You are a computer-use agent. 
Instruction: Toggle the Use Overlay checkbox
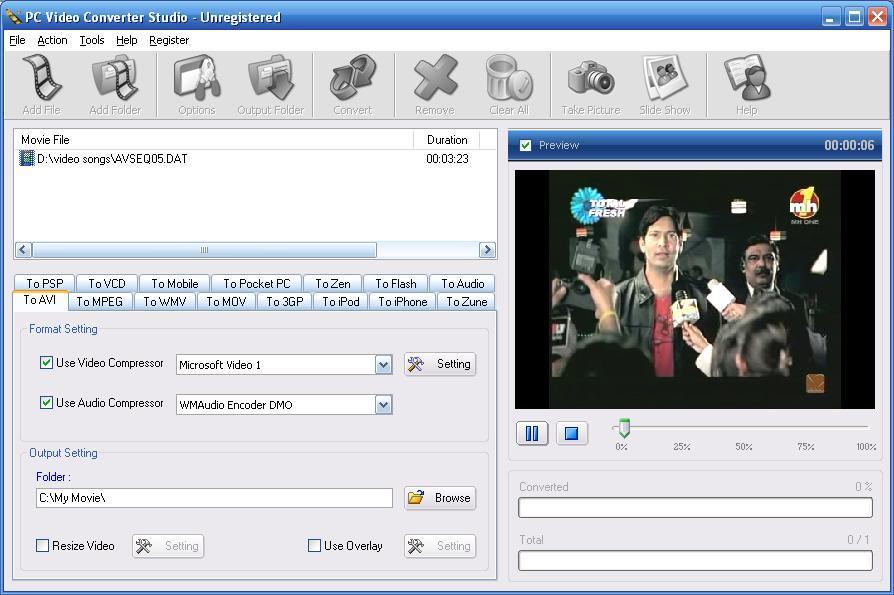(x=313, y=546)
